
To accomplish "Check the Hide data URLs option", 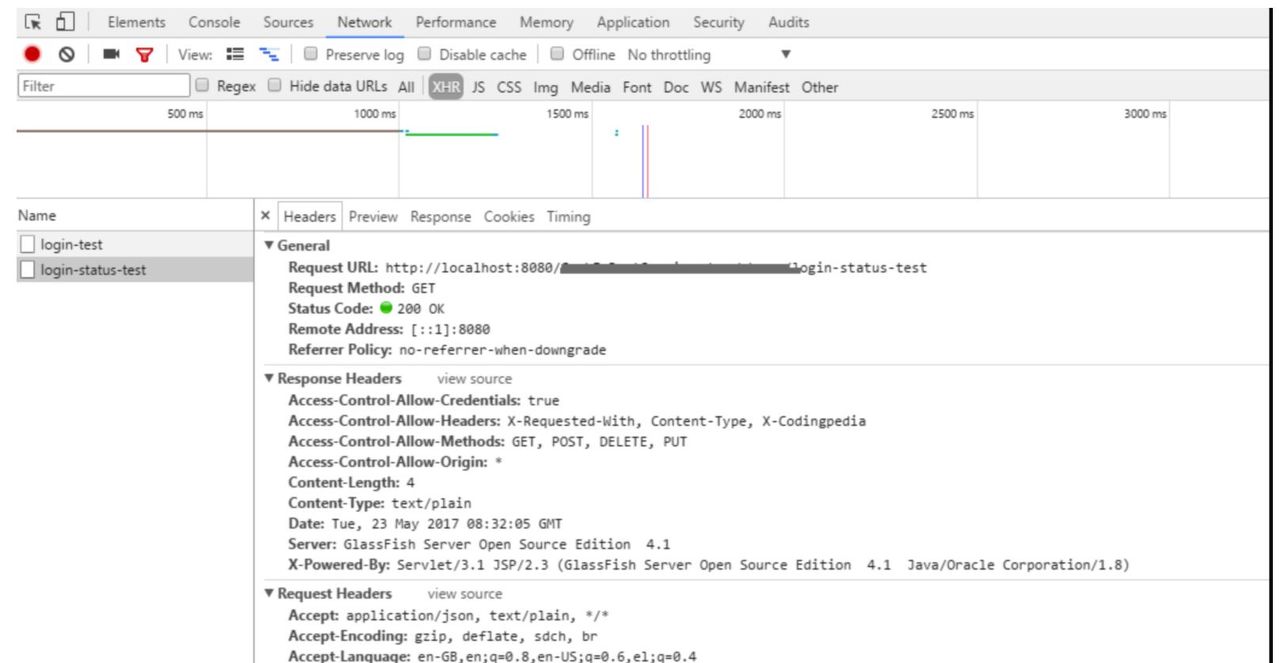I will [275, 87].
